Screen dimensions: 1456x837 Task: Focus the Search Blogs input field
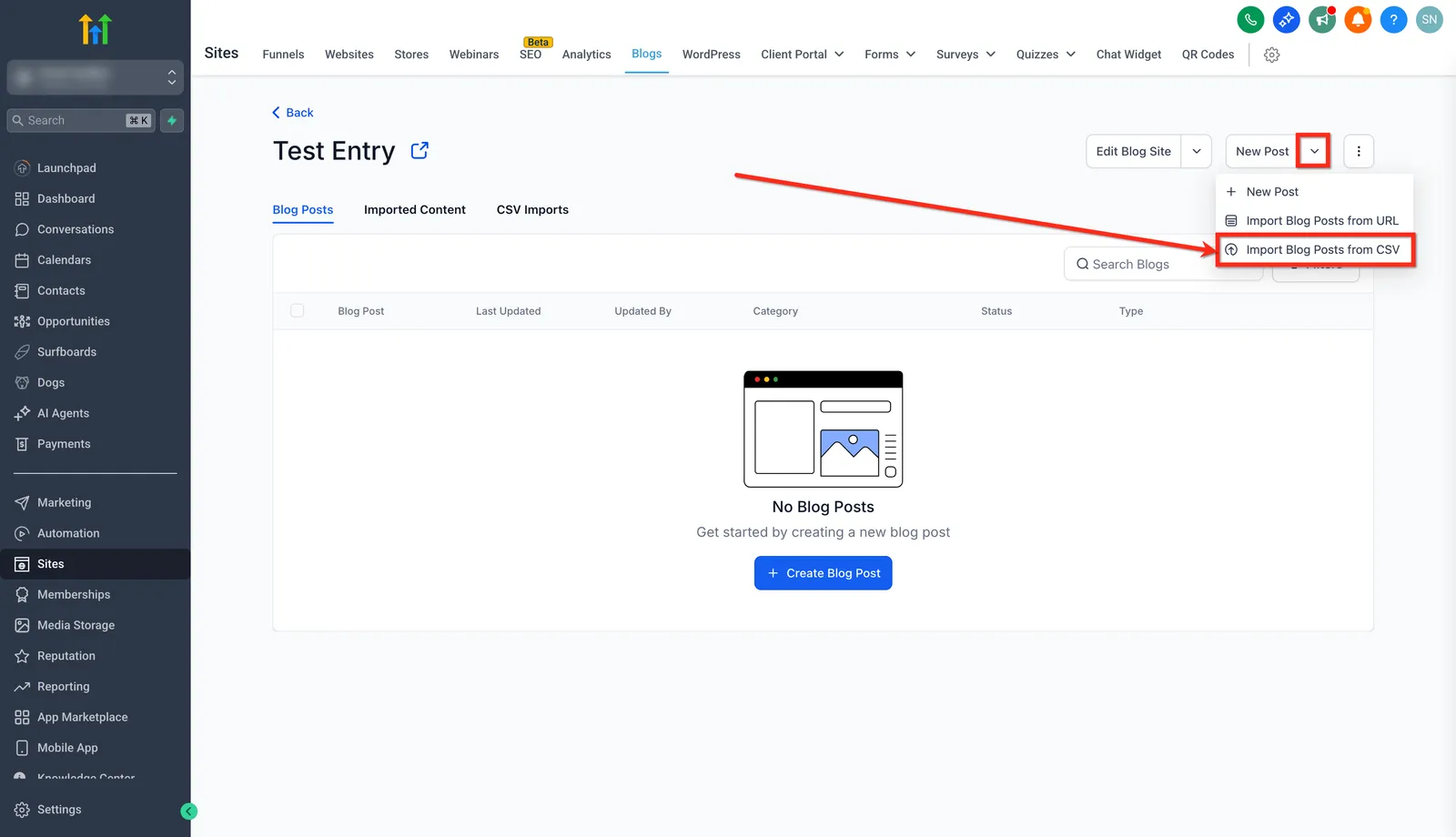[1163, 264]
